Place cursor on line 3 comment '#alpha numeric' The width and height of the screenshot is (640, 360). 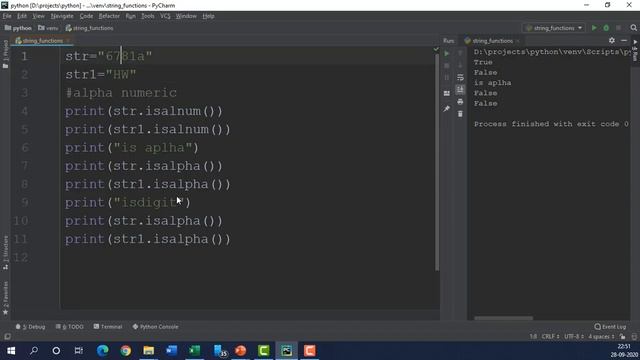tap(121, 93)
